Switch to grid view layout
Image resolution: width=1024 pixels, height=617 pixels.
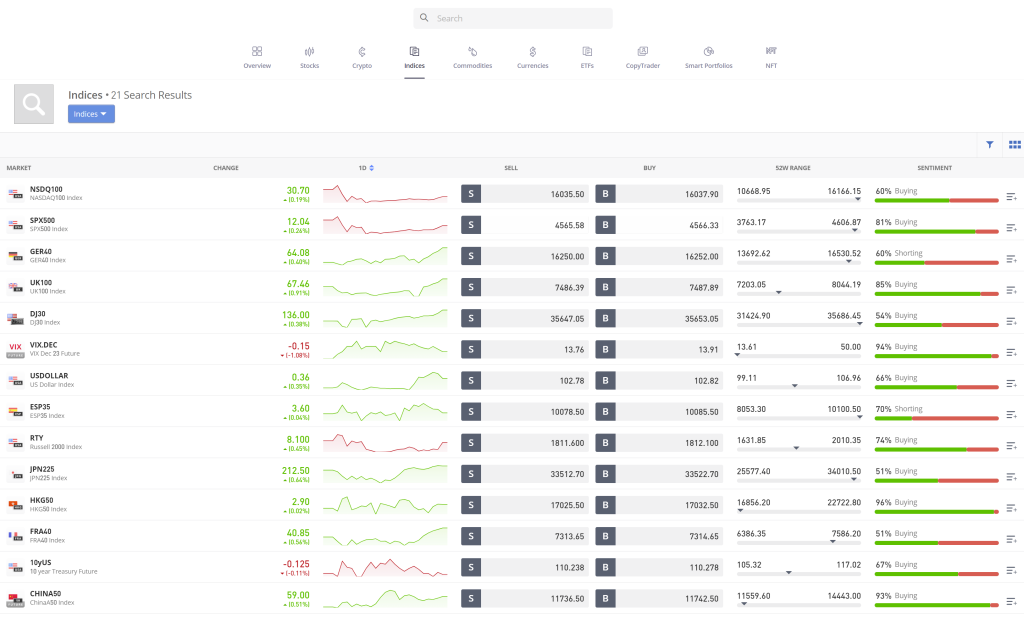1014,144
